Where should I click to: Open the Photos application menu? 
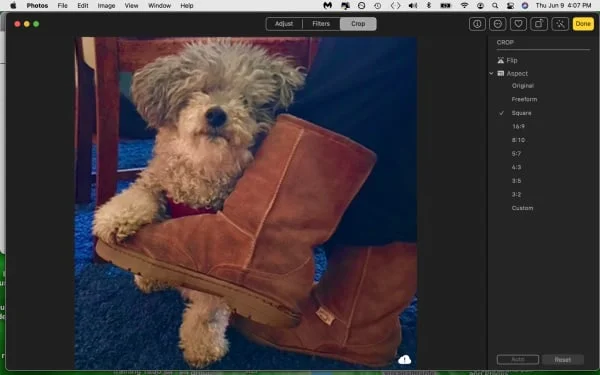coord(37,5)
